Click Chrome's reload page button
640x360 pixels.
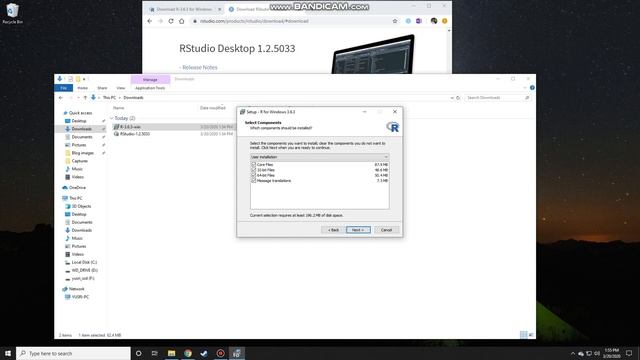(x=171, y=21)
